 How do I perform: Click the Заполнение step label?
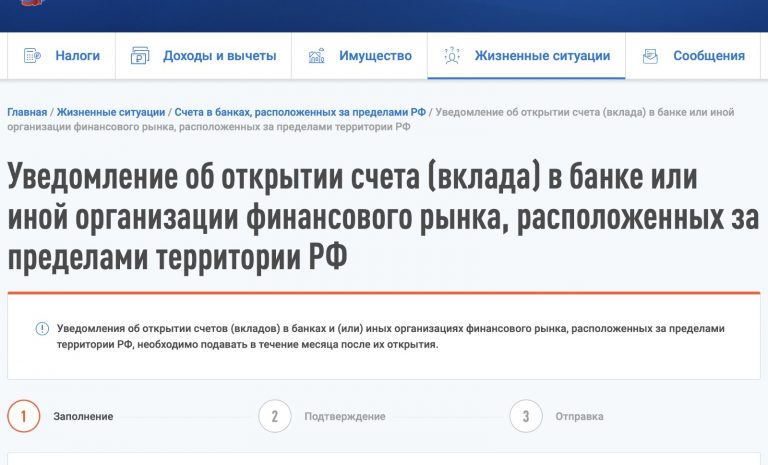click(x=83, y=416)
